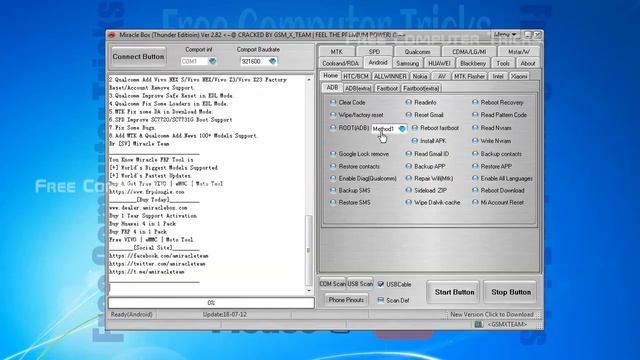The height and width of the screenshot is (360, 640).
Task: Select the Reboot fastboot option
Action: 435,128
